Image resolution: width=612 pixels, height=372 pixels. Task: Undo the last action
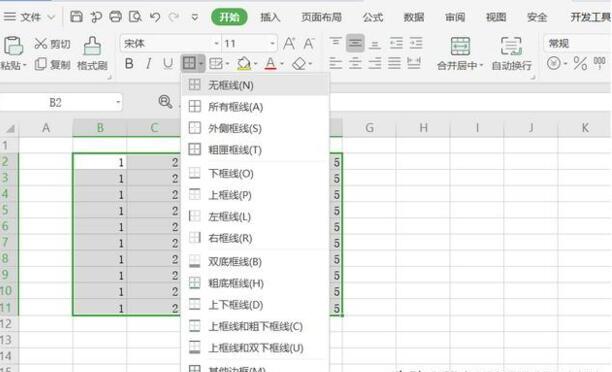click(x=155, y=17)
